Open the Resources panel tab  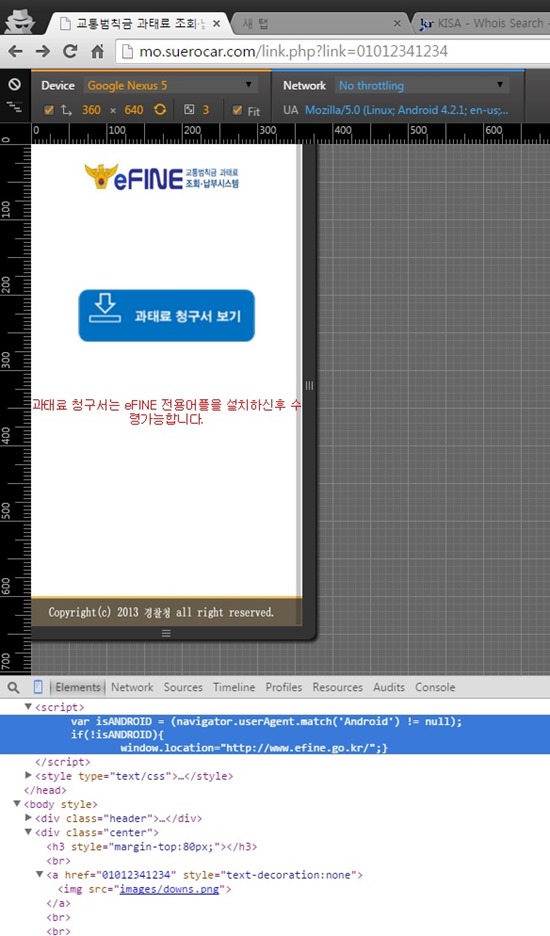point(337,687)
